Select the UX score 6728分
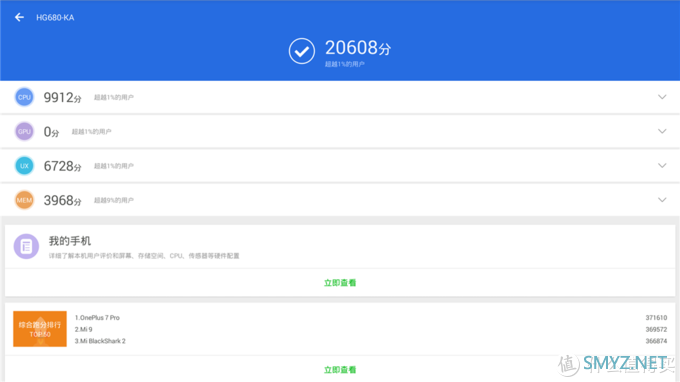 click(x=62, y=166)
